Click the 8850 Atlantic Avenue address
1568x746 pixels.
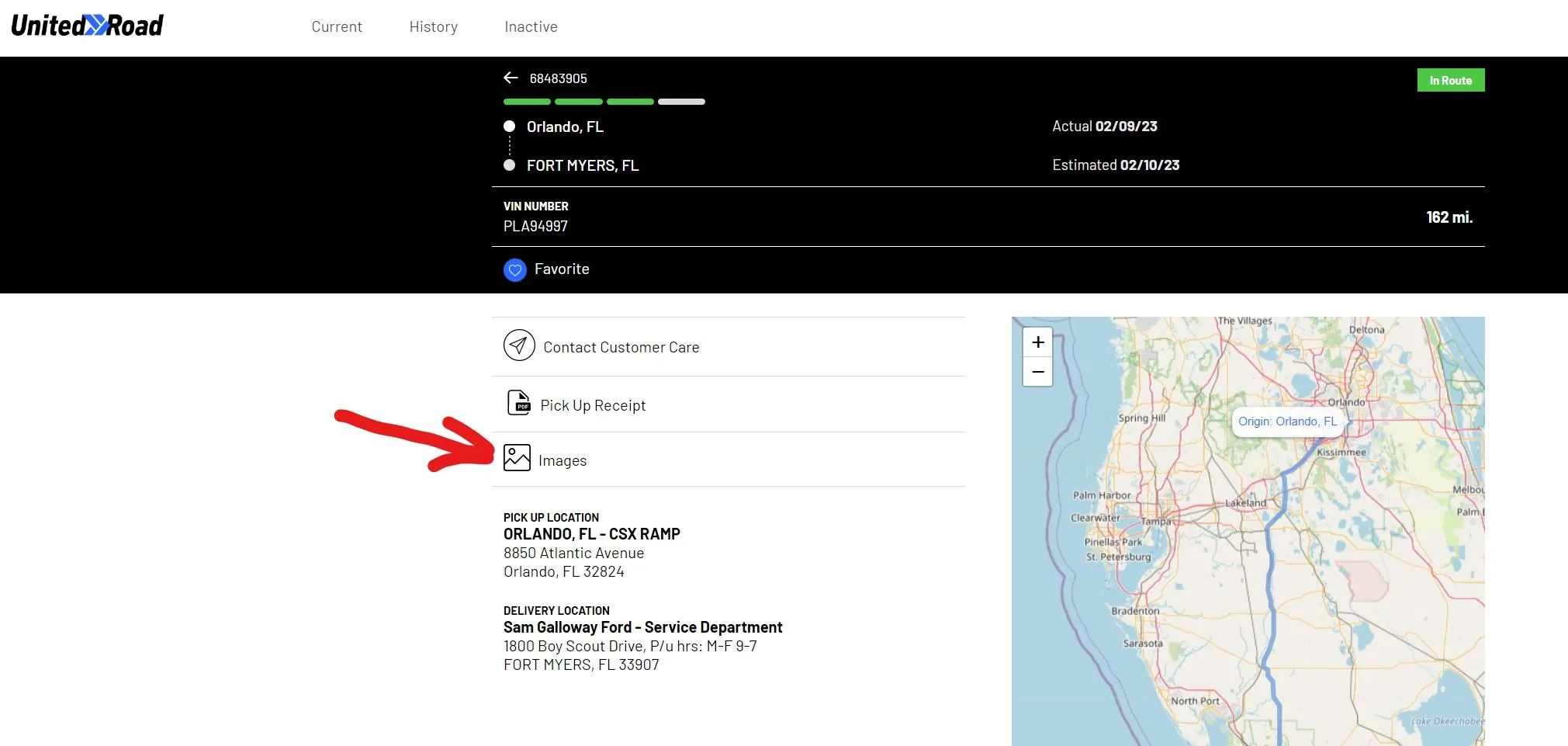pyautogui.click(x=573, y=553)
